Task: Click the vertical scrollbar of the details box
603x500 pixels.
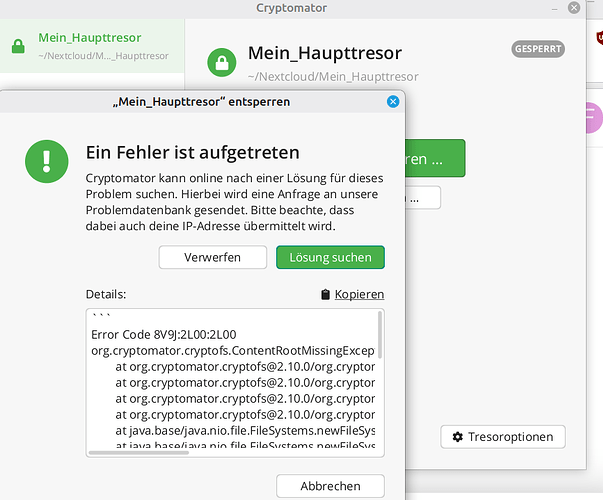Action: pos(380,335)
